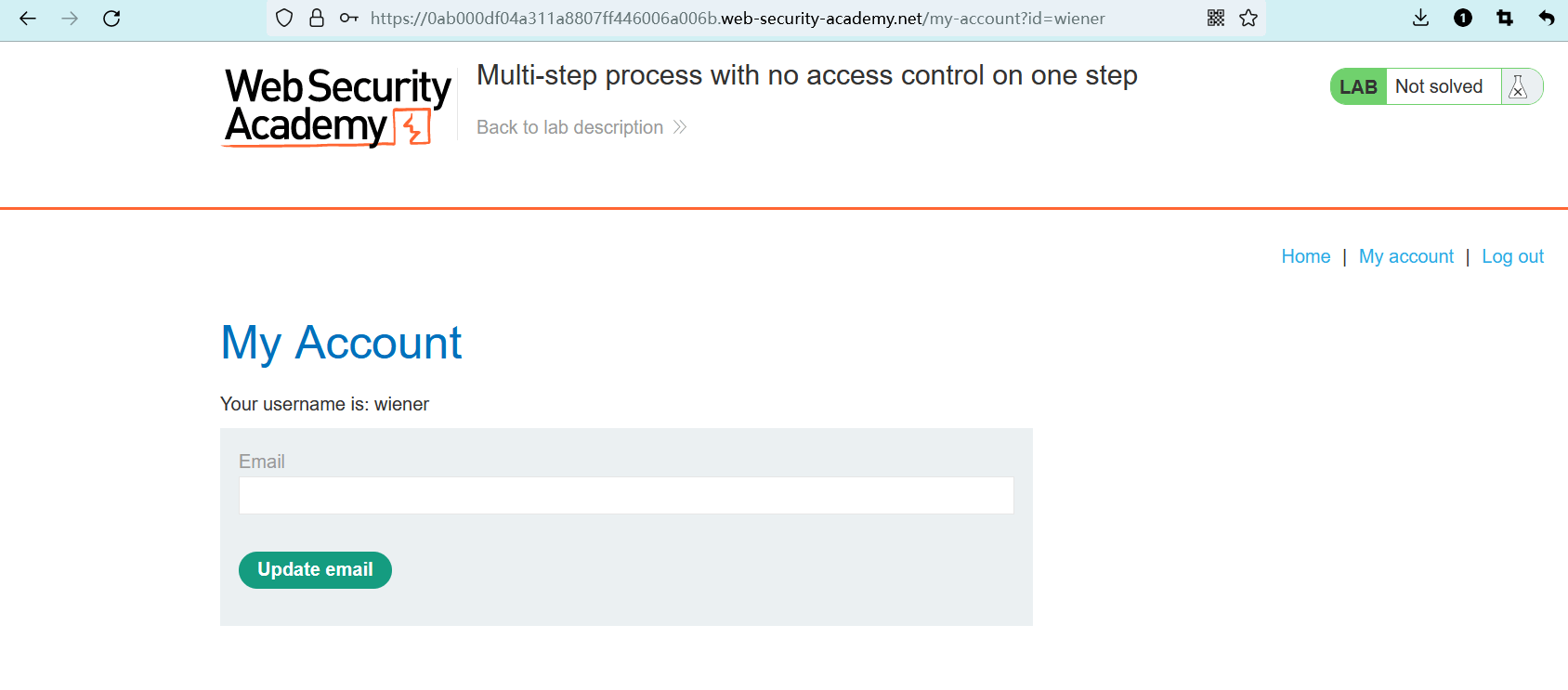Click the curved undo arrow toolbar icon
The width and height of the screenshot is (1568, 690).
pos(1547,19)
